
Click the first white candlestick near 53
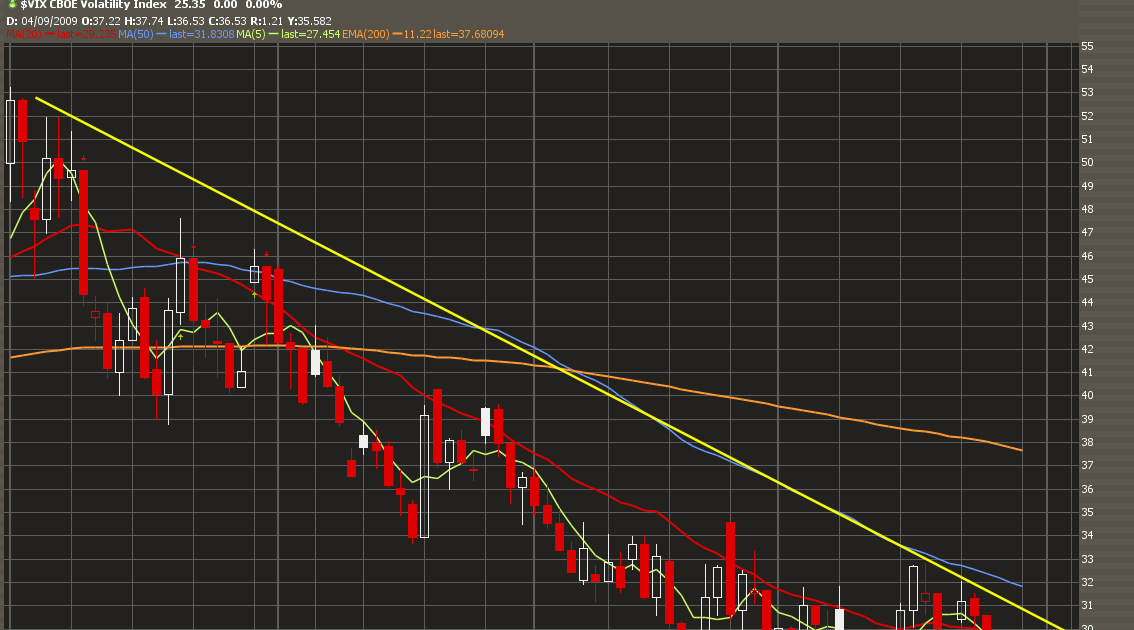tap(10, 132)
